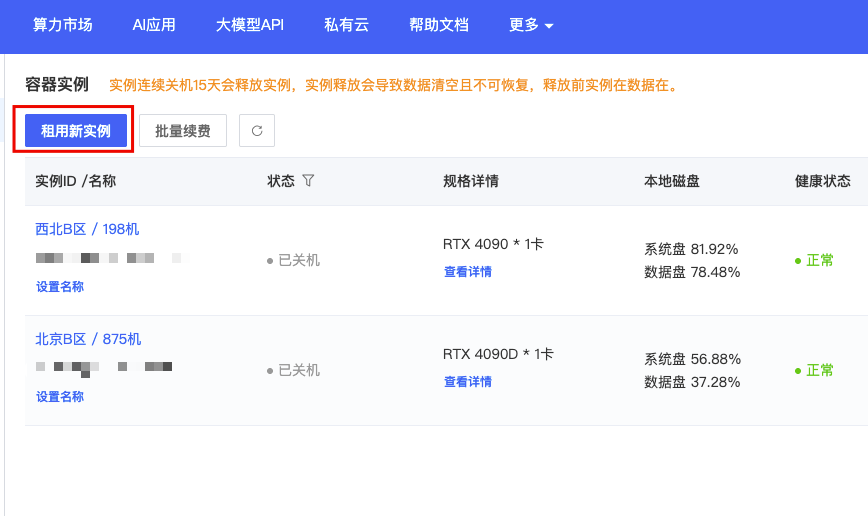Click the 批量续费 button
The width and height of the screenshot is (868, 516).
coord(183,131)
